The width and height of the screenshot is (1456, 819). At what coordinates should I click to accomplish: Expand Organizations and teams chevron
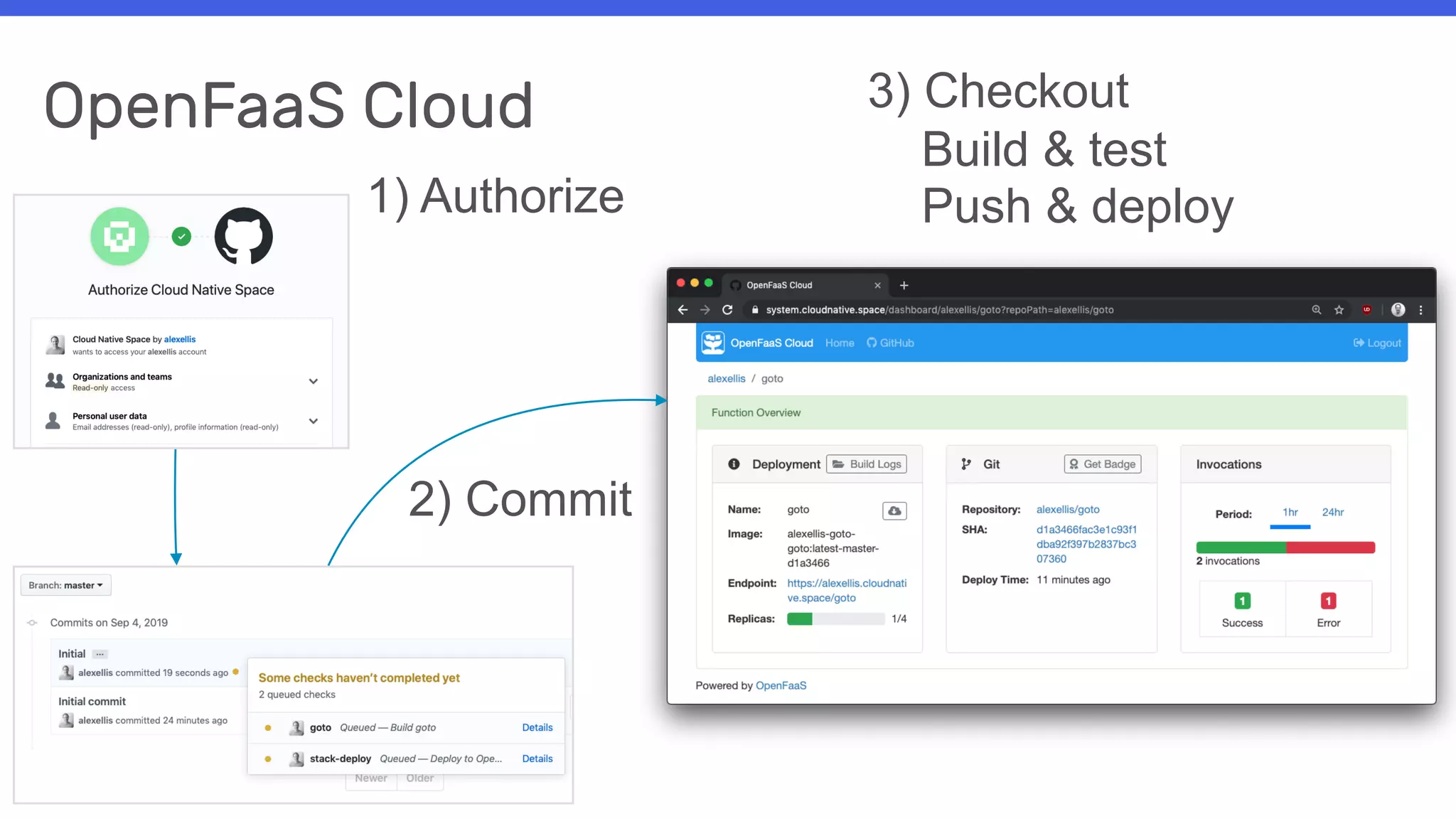pos(313,381)
